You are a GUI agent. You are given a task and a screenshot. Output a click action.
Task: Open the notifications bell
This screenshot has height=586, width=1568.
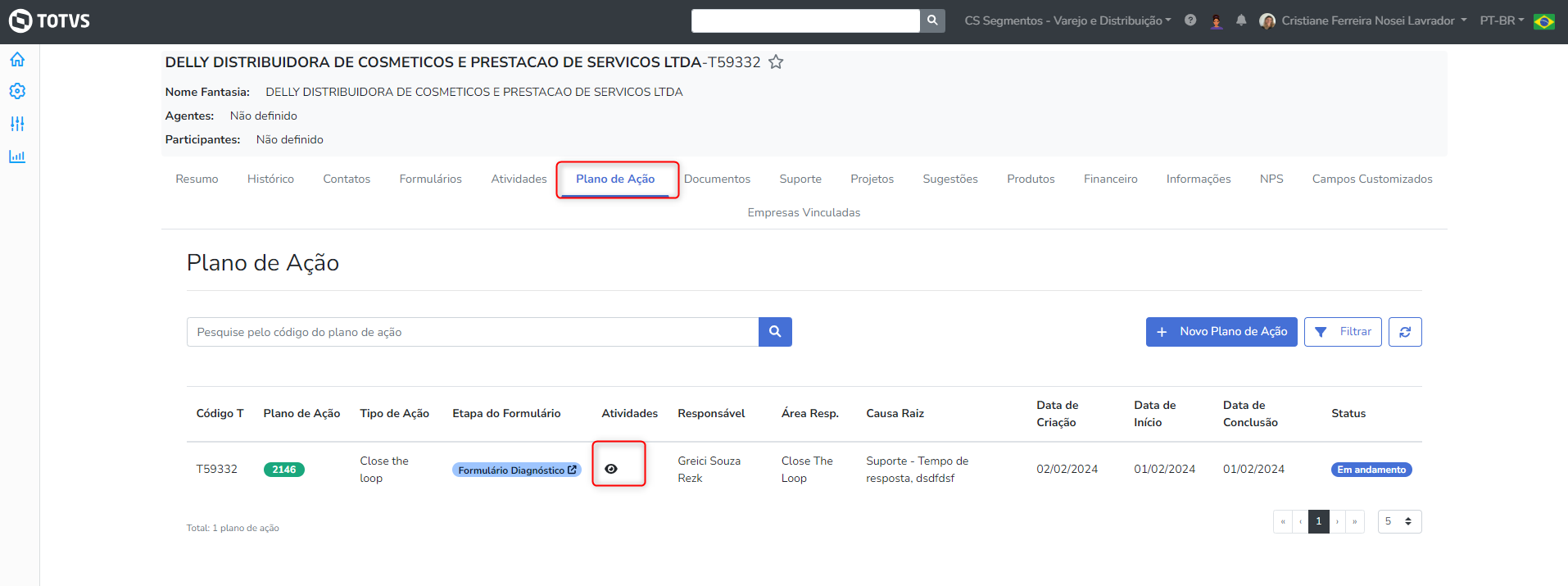point(1241,20)
